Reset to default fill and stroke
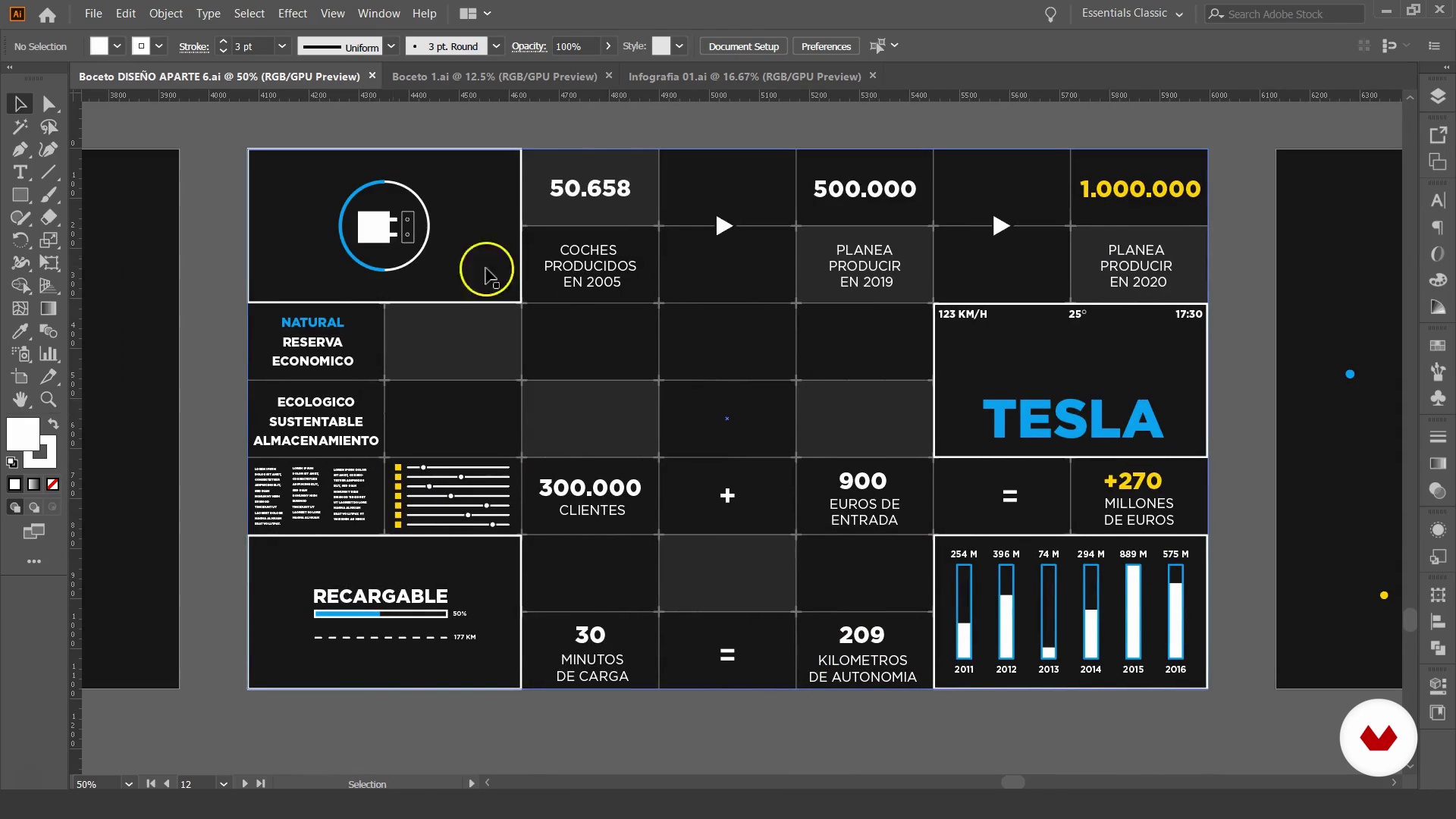The width and height of the screenshot is (1456, 819). click(x=12, y=462)
